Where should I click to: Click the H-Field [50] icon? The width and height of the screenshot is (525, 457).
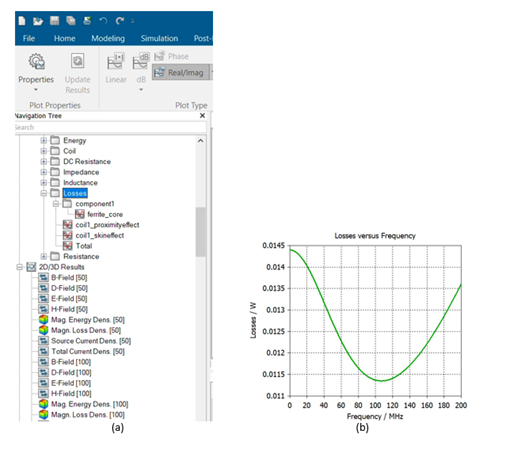pos(43,309)
